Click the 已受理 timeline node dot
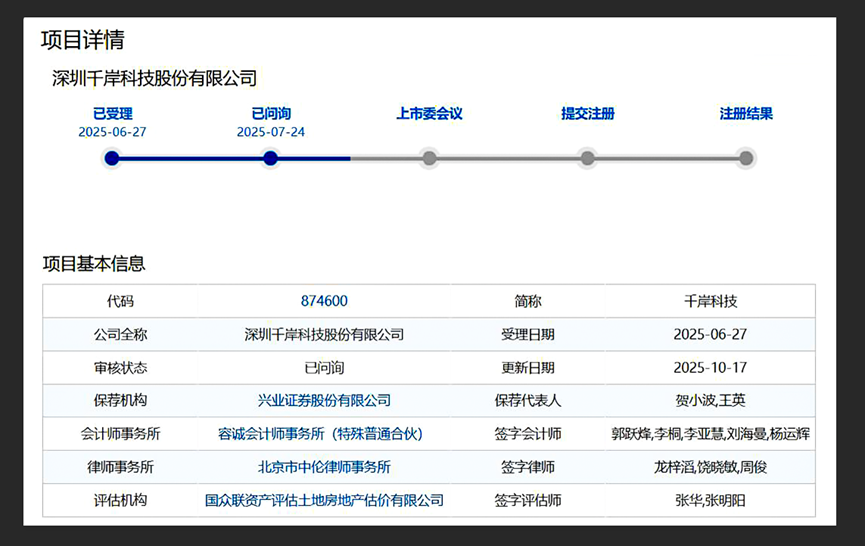The width and height of the screenshot is (865, 546). click(x=112, y=158)
